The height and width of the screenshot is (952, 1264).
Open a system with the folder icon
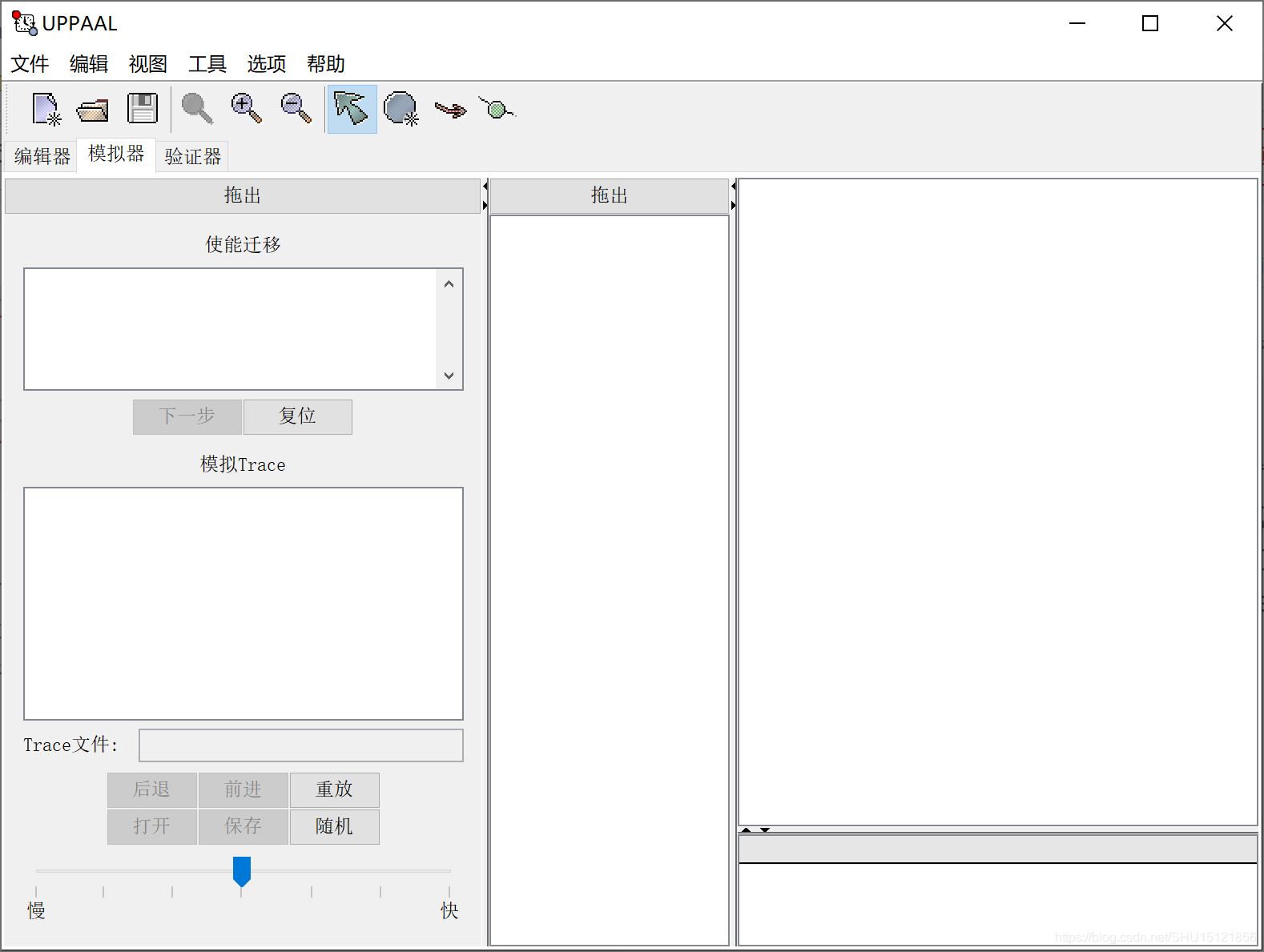(x=93, y=110)
